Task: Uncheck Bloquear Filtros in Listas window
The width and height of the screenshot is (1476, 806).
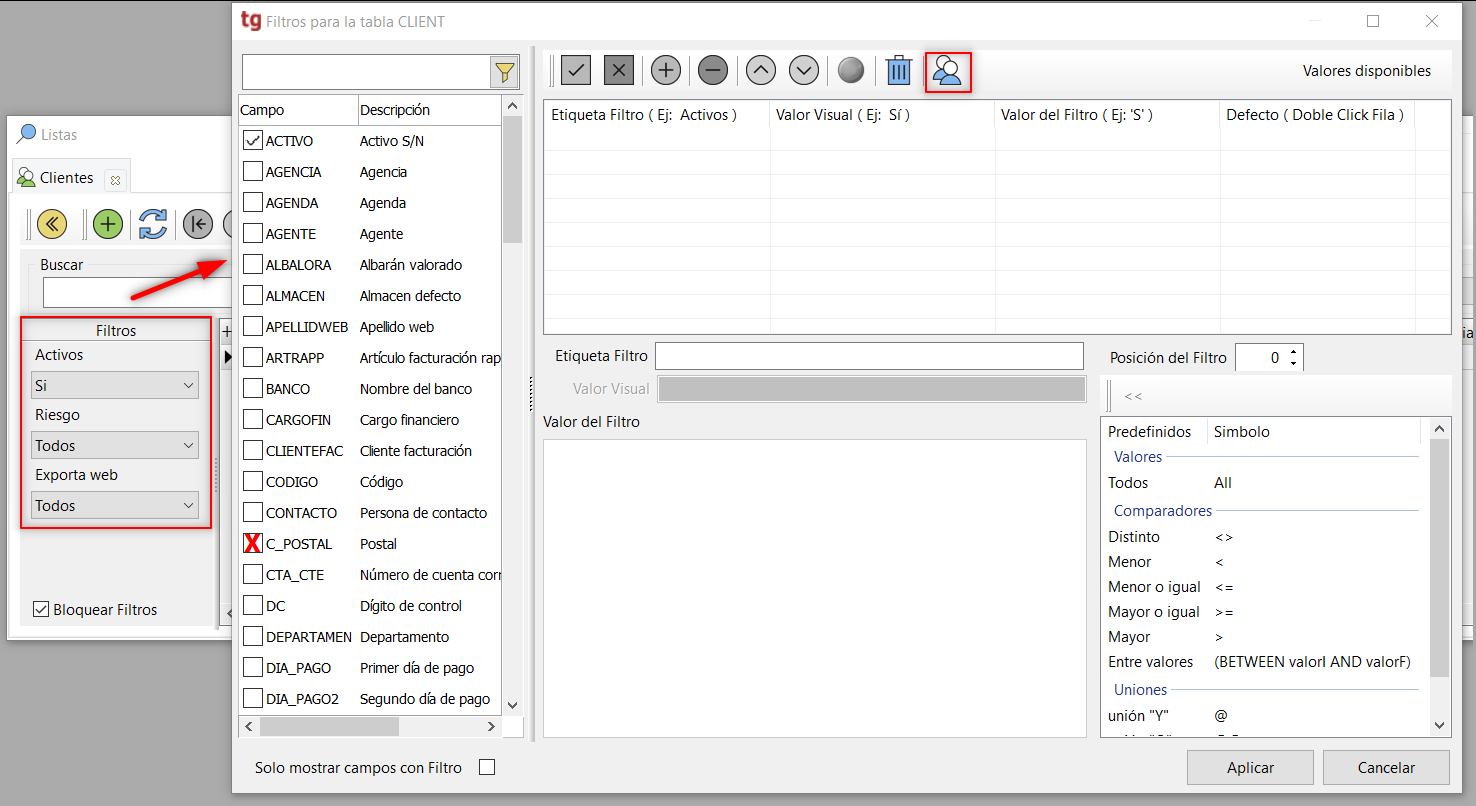Action: tap(41, 609)
